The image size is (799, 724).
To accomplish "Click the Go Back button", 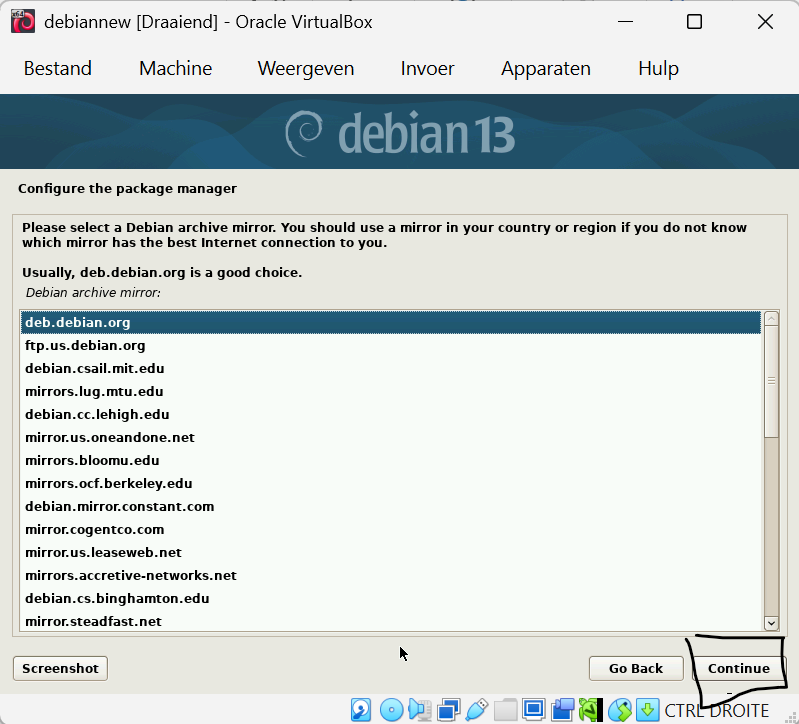I will (x=636, y=668).
